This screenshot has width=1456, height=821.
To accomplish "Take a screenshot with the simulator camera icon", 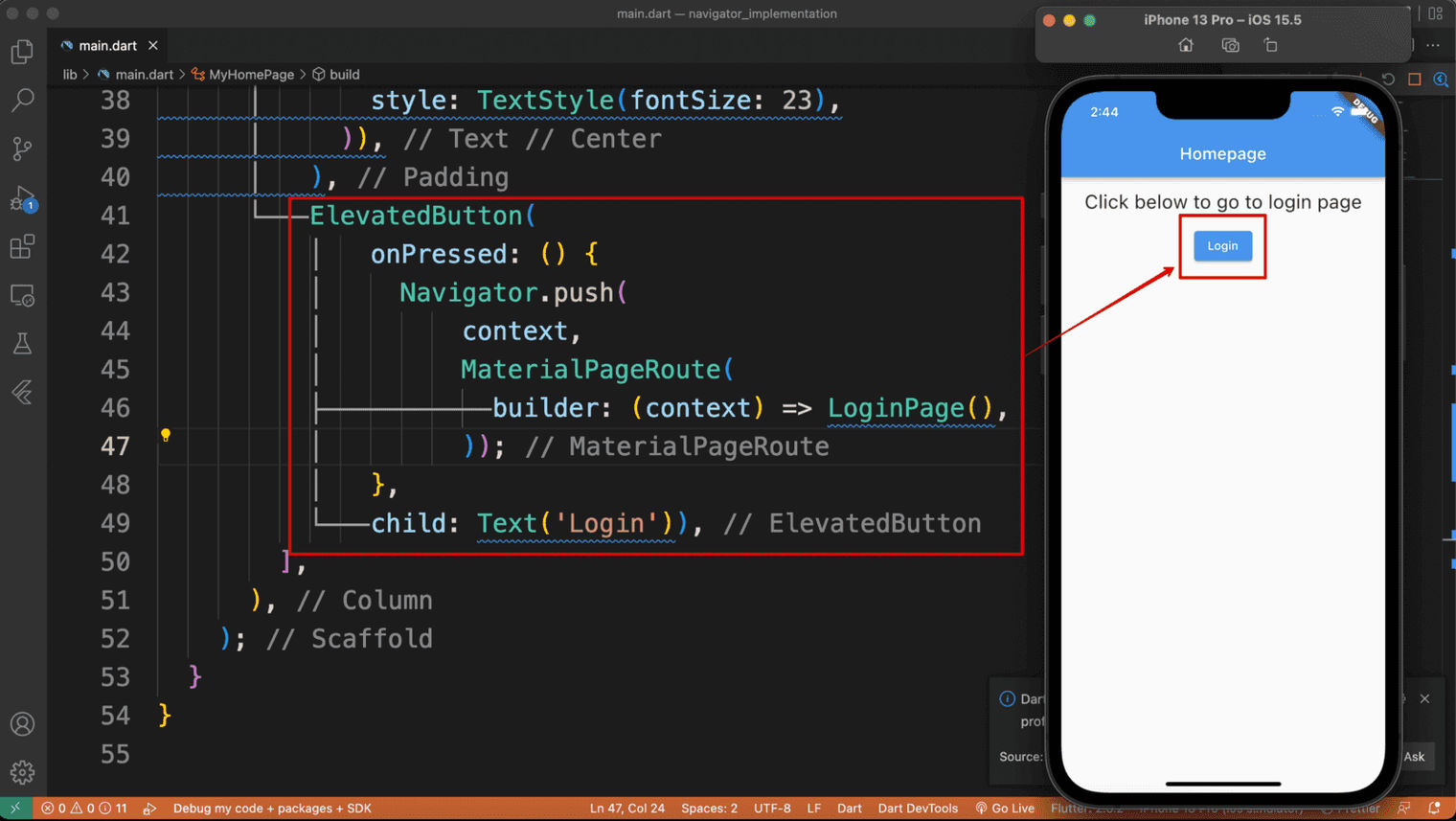I will point(1230,45).
